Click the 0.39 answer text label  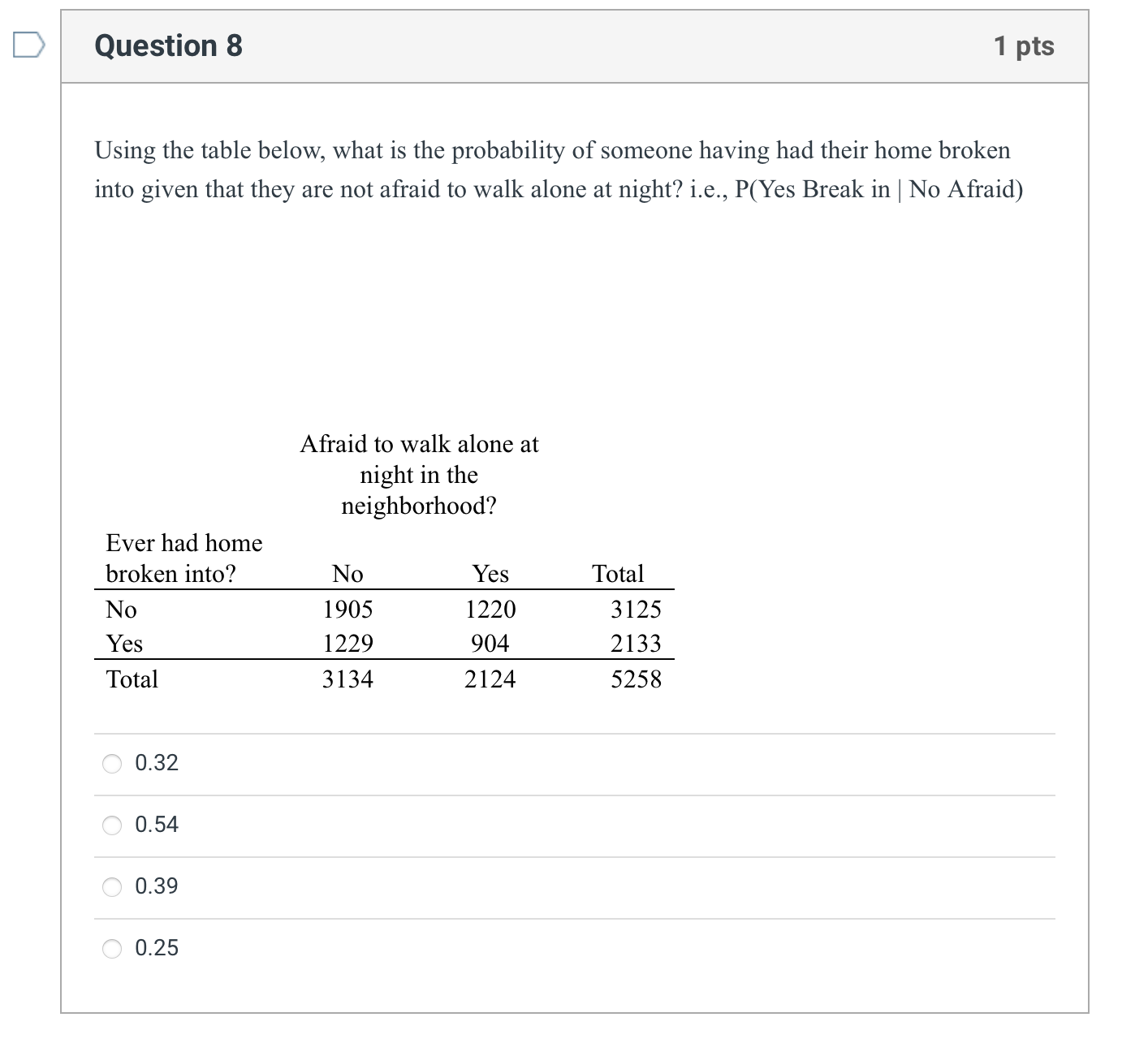point(157,886)
